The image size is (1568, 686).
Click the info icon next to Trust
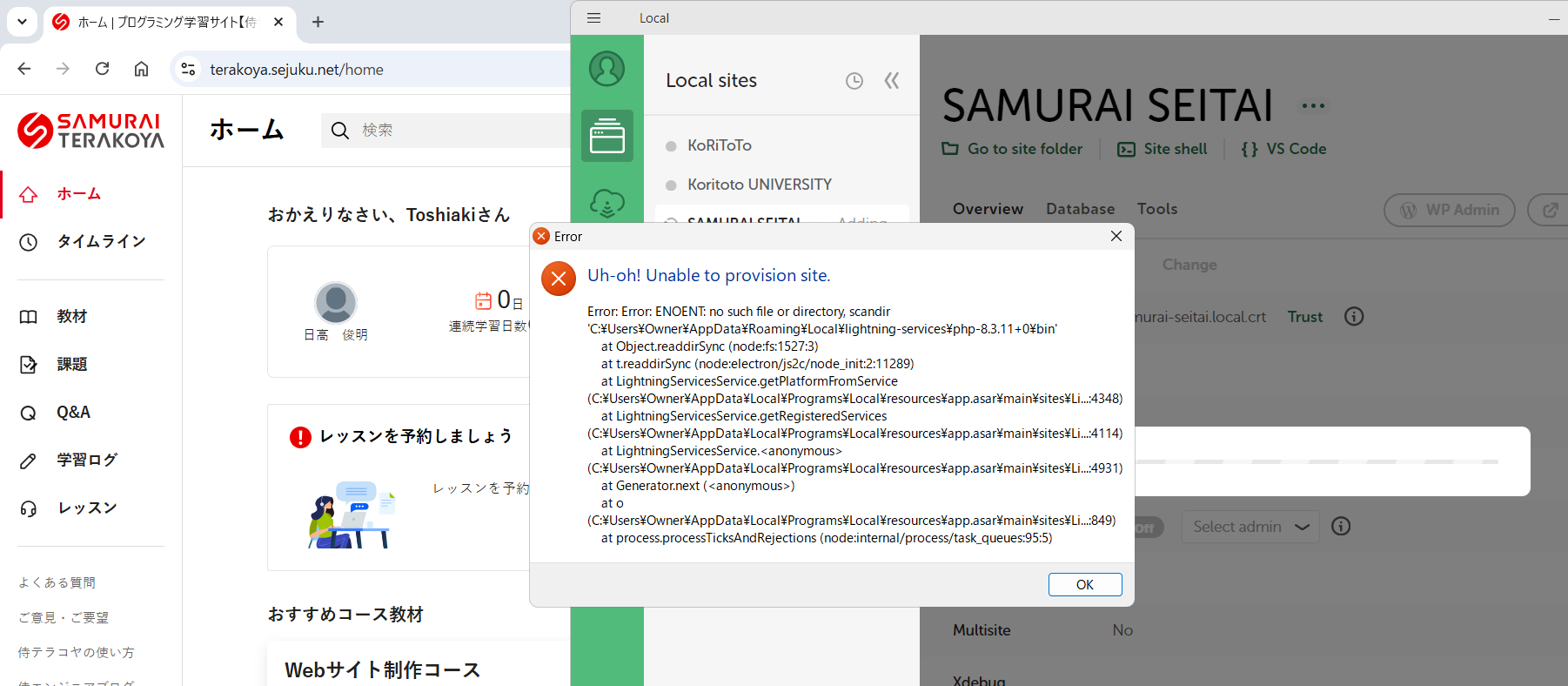click(1354, 316)
